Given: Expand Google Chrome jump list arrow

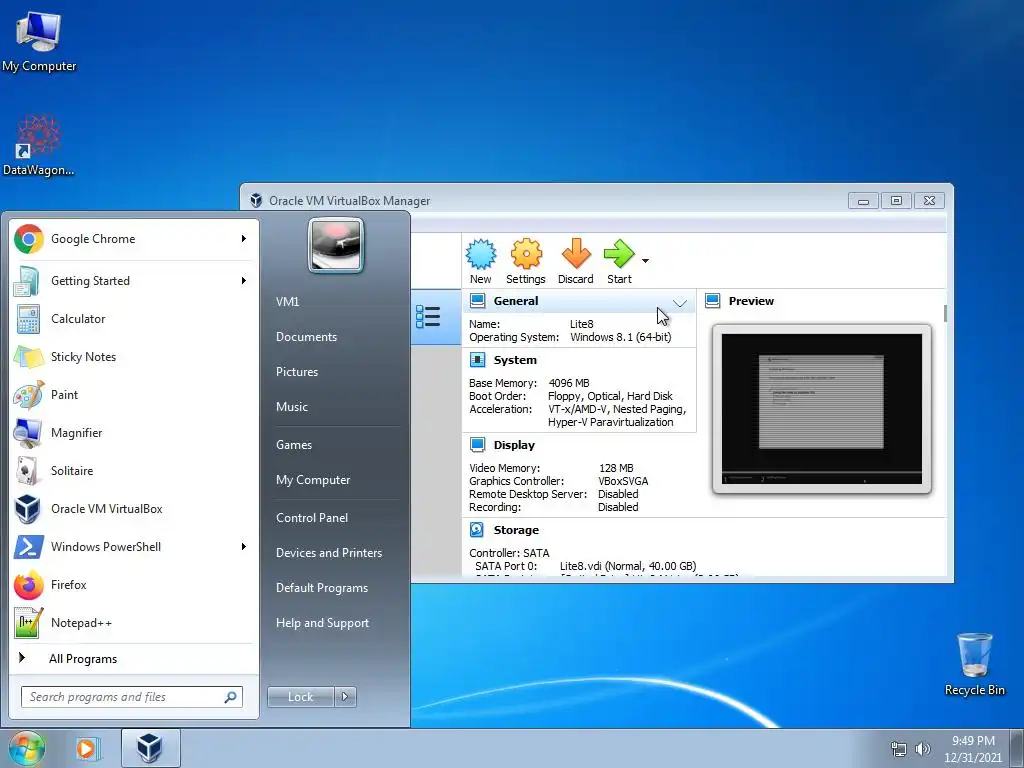Looking at the screenshot, I should coord(244,239).
